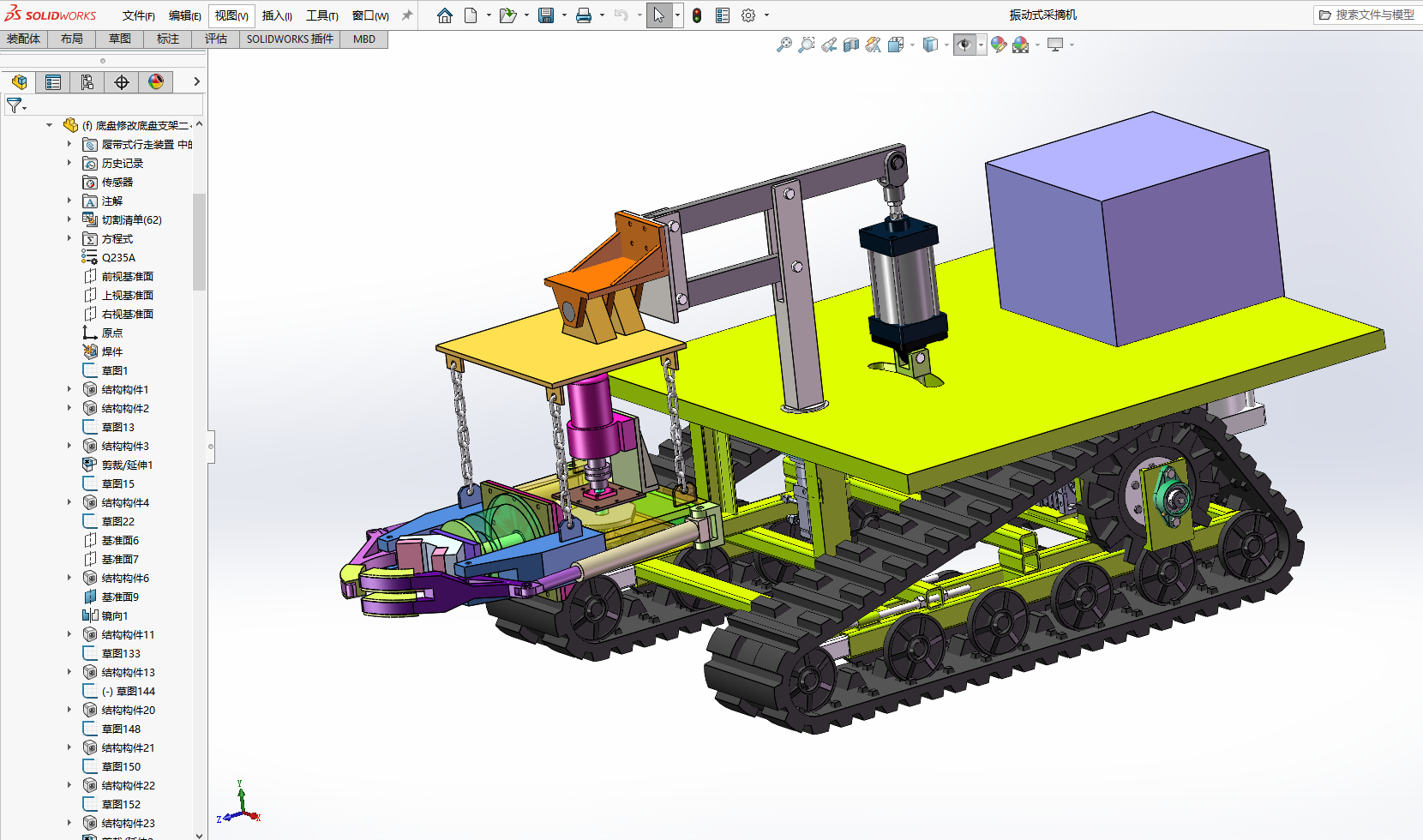Open View Settings monitor icon
Viewport: 1423px width, 840px height.
pos(1055,45)
